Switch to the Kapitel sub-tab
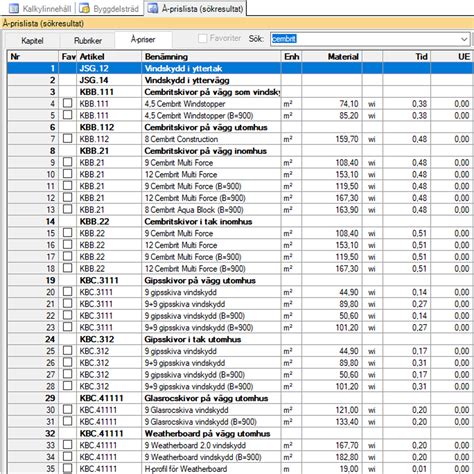 tap(32, 41)
